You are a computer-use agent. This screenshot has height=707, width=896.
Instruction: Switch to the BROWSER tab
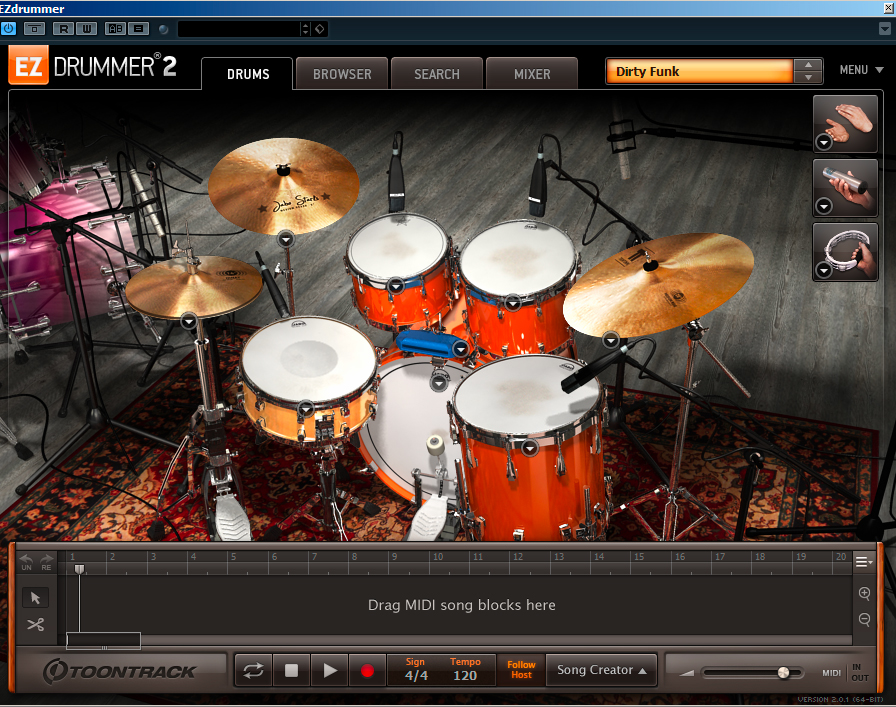tap(342, 74)
